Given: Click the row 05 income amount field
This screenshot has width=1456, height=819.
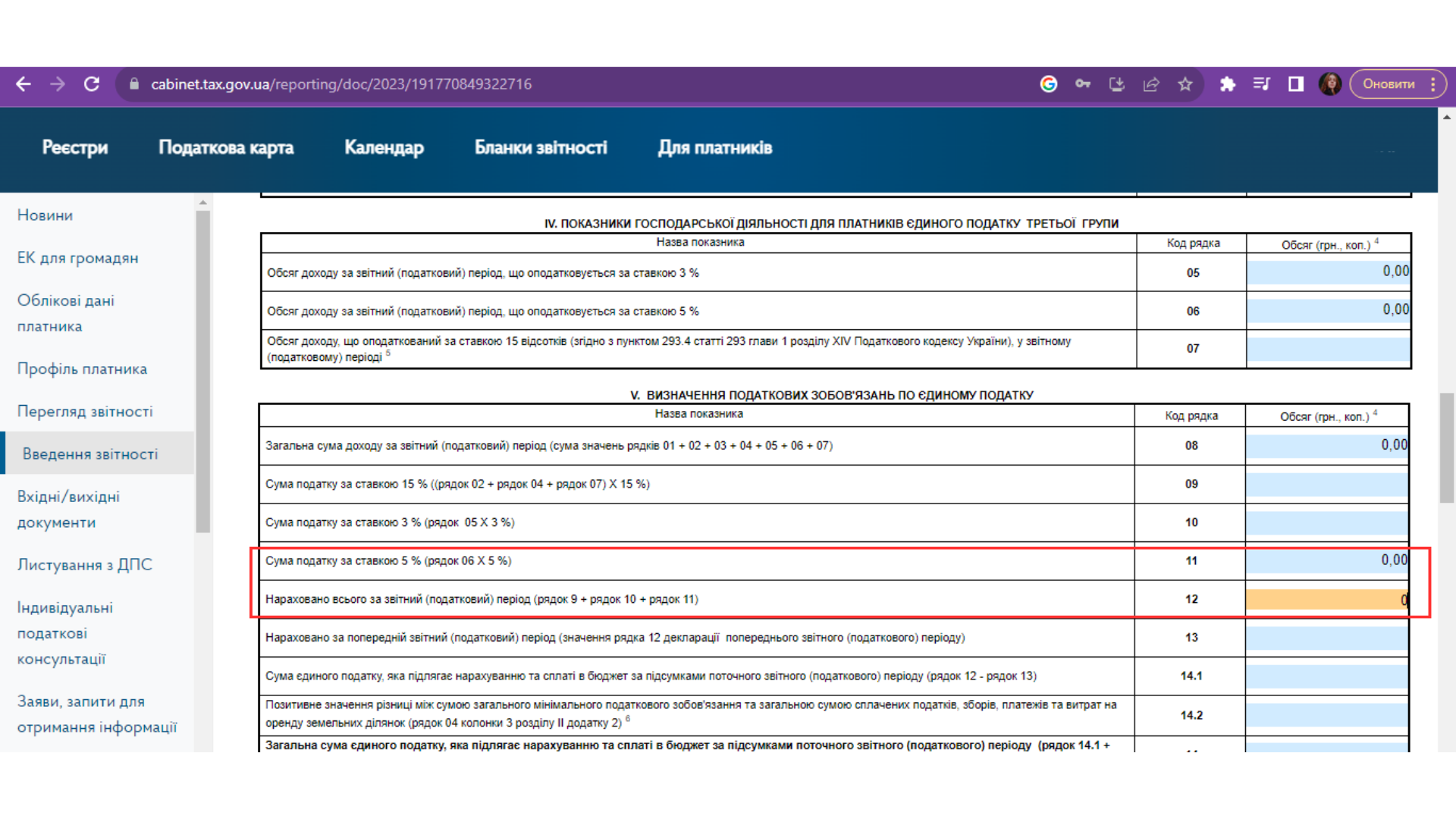Looking at the screenshot, I should (x=1328, y=272).
